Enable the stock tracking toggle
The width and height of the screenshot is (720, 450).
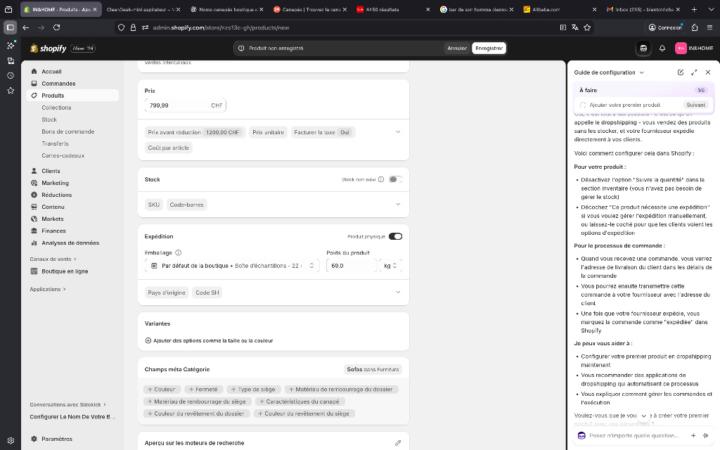395,180
